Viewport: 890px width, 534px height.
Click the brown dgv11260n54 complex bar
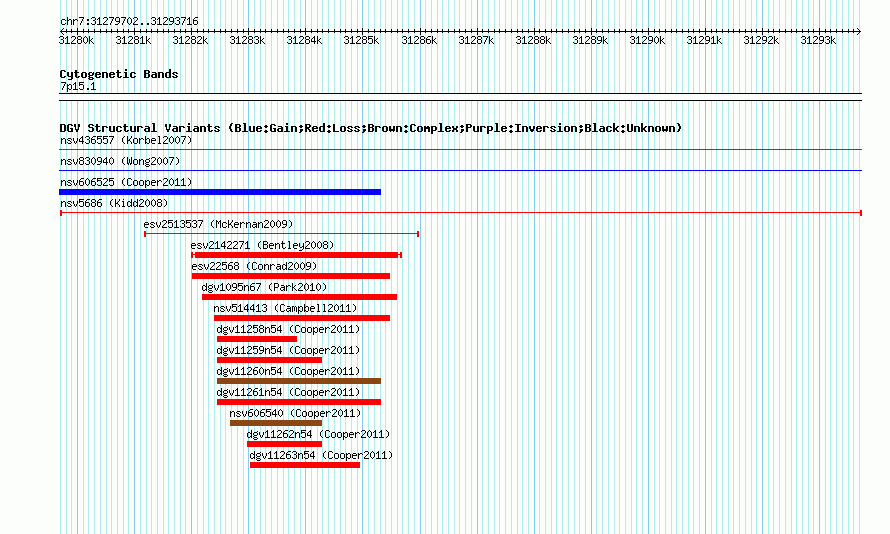(299, 381)
